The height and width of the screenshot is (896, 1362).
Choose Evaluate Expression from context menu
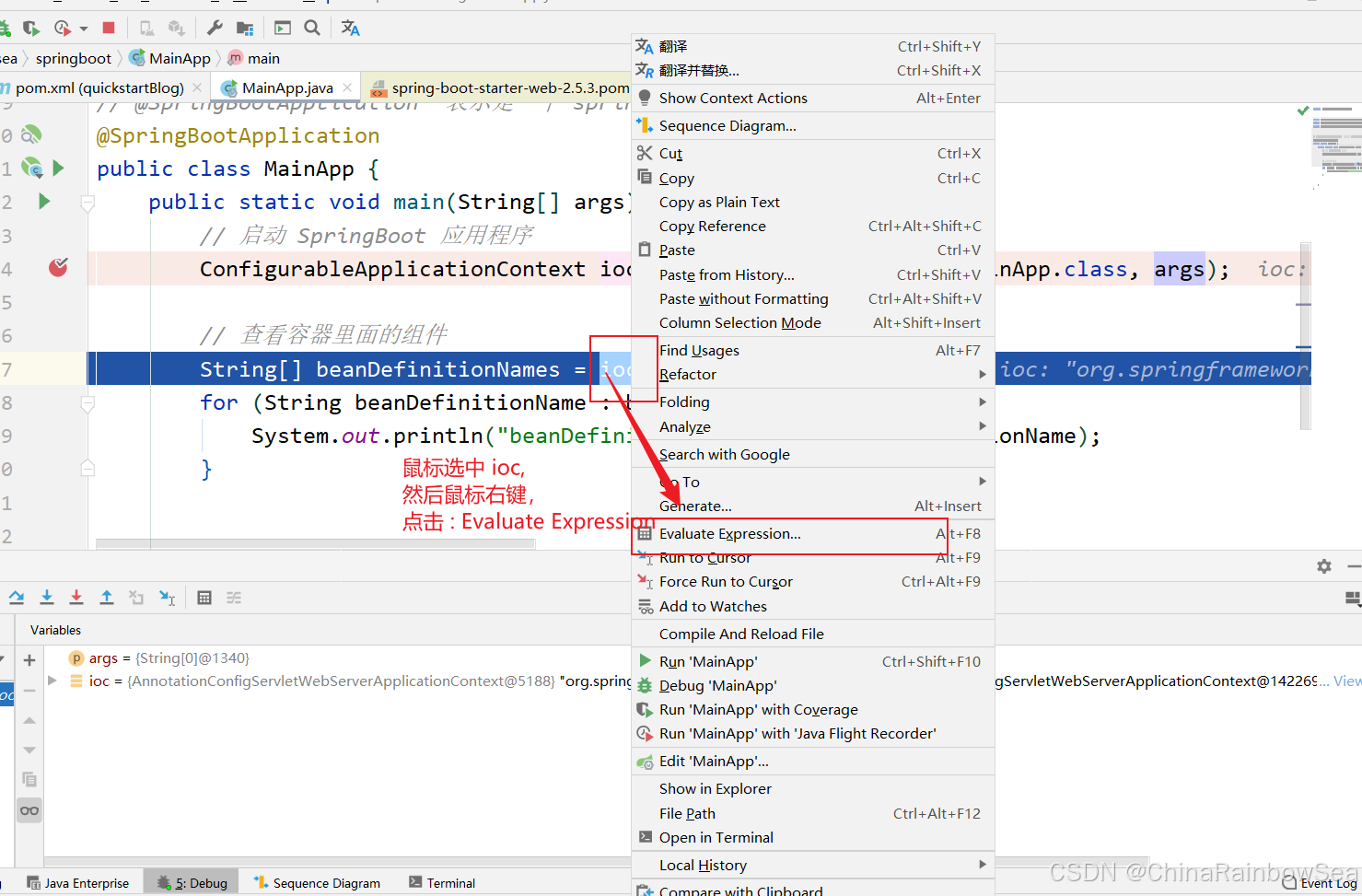coord(729,534)
